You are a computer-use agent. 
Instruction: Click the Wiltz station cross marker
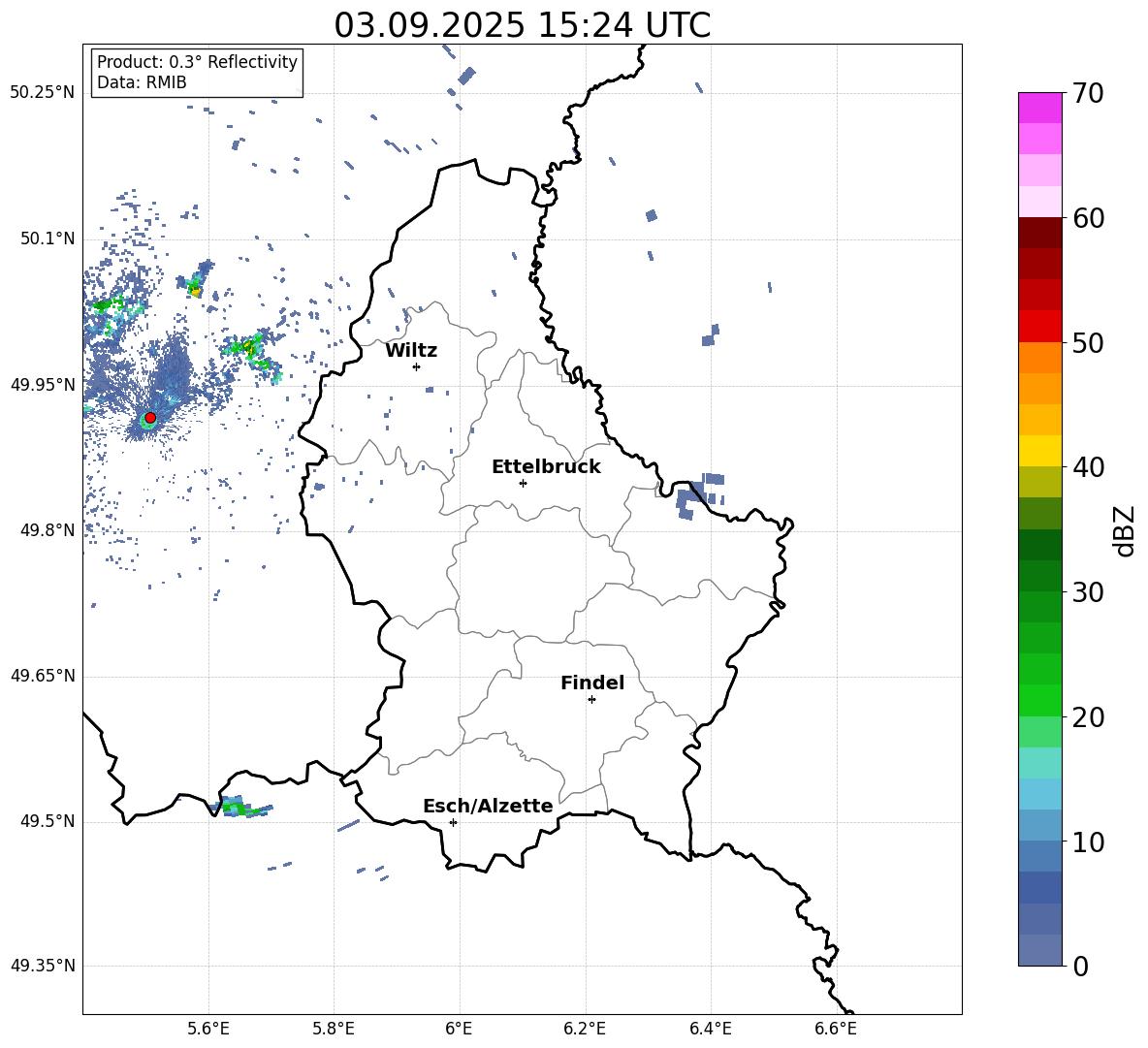[417, 366]
